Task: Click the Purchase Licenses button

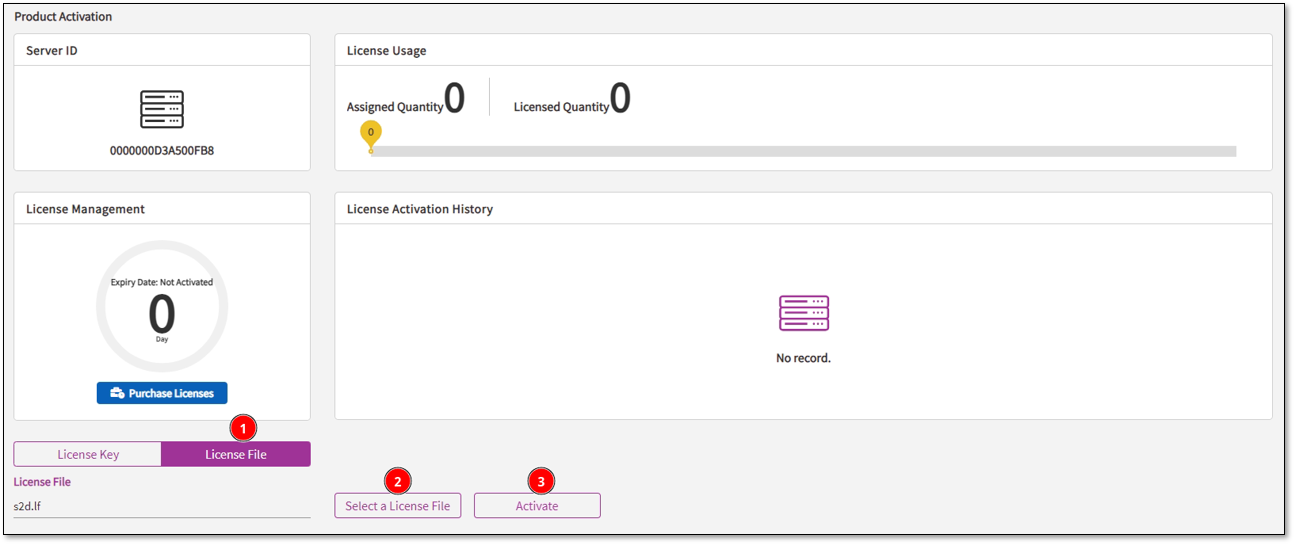Action: tap(162, 393)
